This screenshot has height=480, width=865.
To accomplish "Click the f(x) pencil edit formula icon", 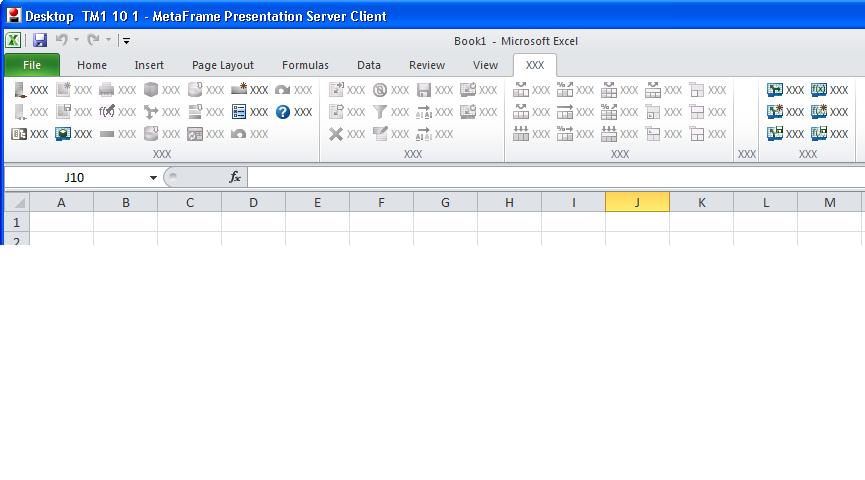I will coord(107,111).
